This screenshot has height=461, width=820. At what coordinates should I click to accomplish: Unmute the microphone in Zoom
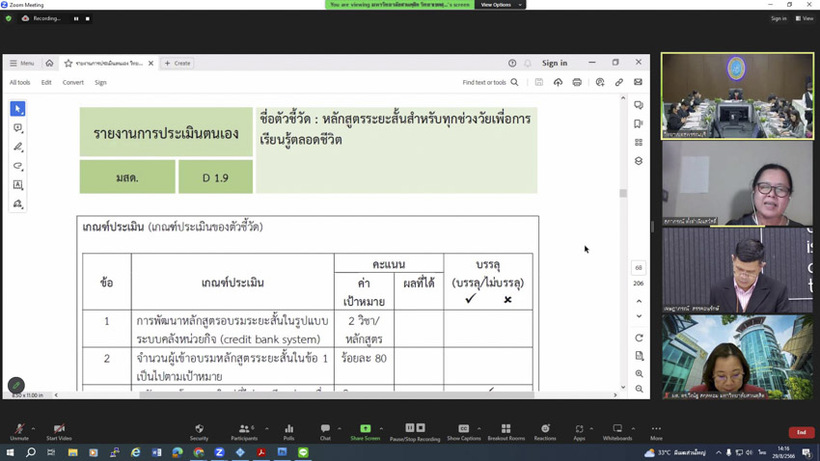tap(18, 430)
